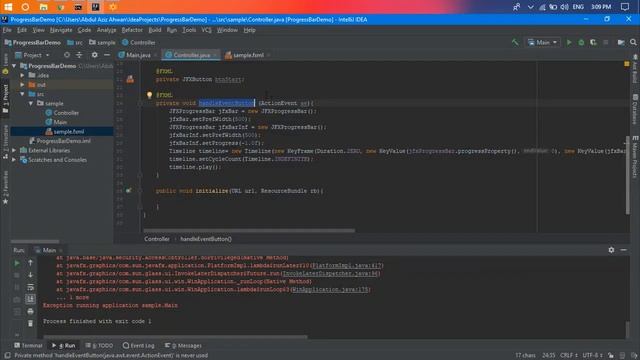
Task: Hide the Project panel with the minus icon
Action: pyautogui.click(x=107, y=55)
